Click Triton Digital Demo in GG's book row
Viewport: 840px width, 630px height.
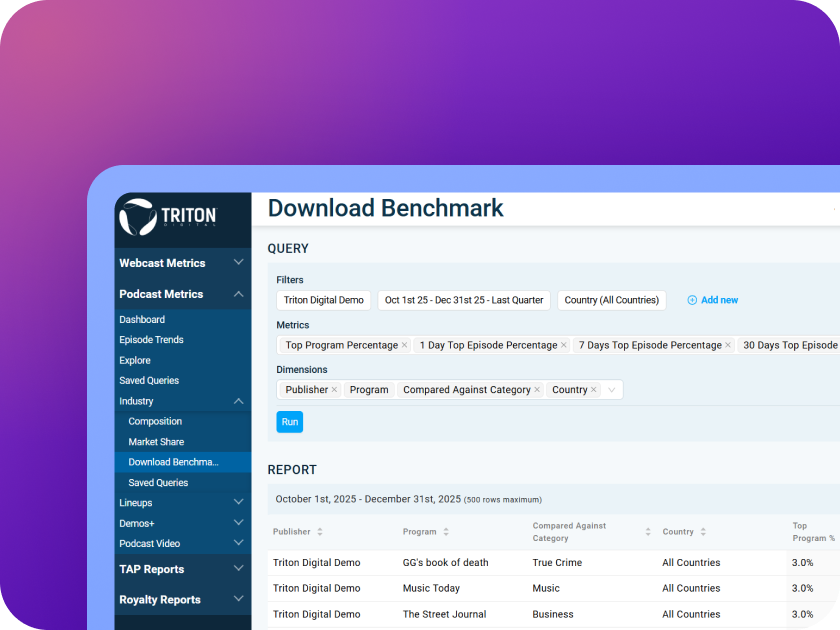317,562
